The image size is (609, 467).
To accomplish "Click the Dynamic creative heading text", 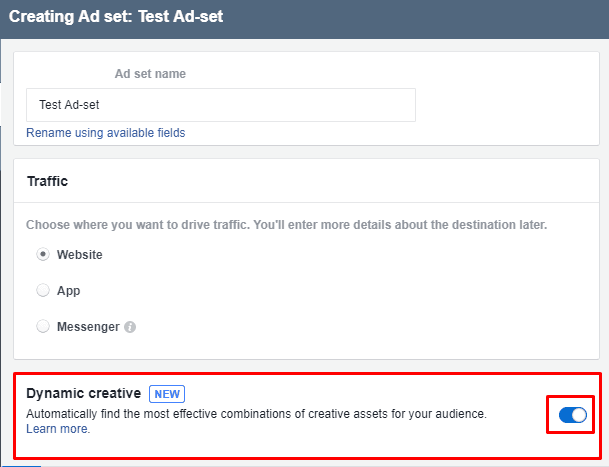I will click(x=84, y=393).
